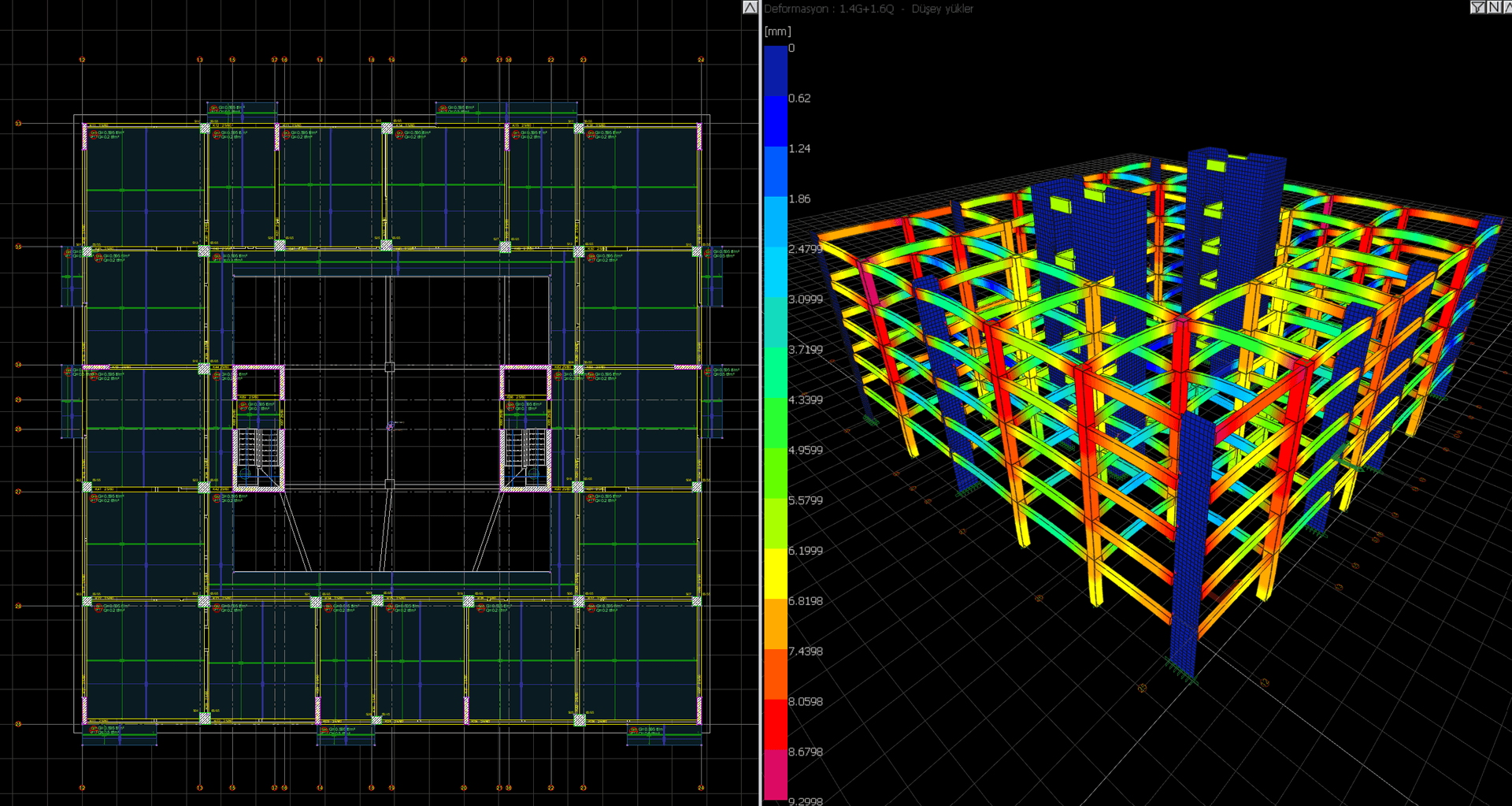Click the dark blue swatch at legend value 0
Screen dimensions: 1512x806
[776, 71]
